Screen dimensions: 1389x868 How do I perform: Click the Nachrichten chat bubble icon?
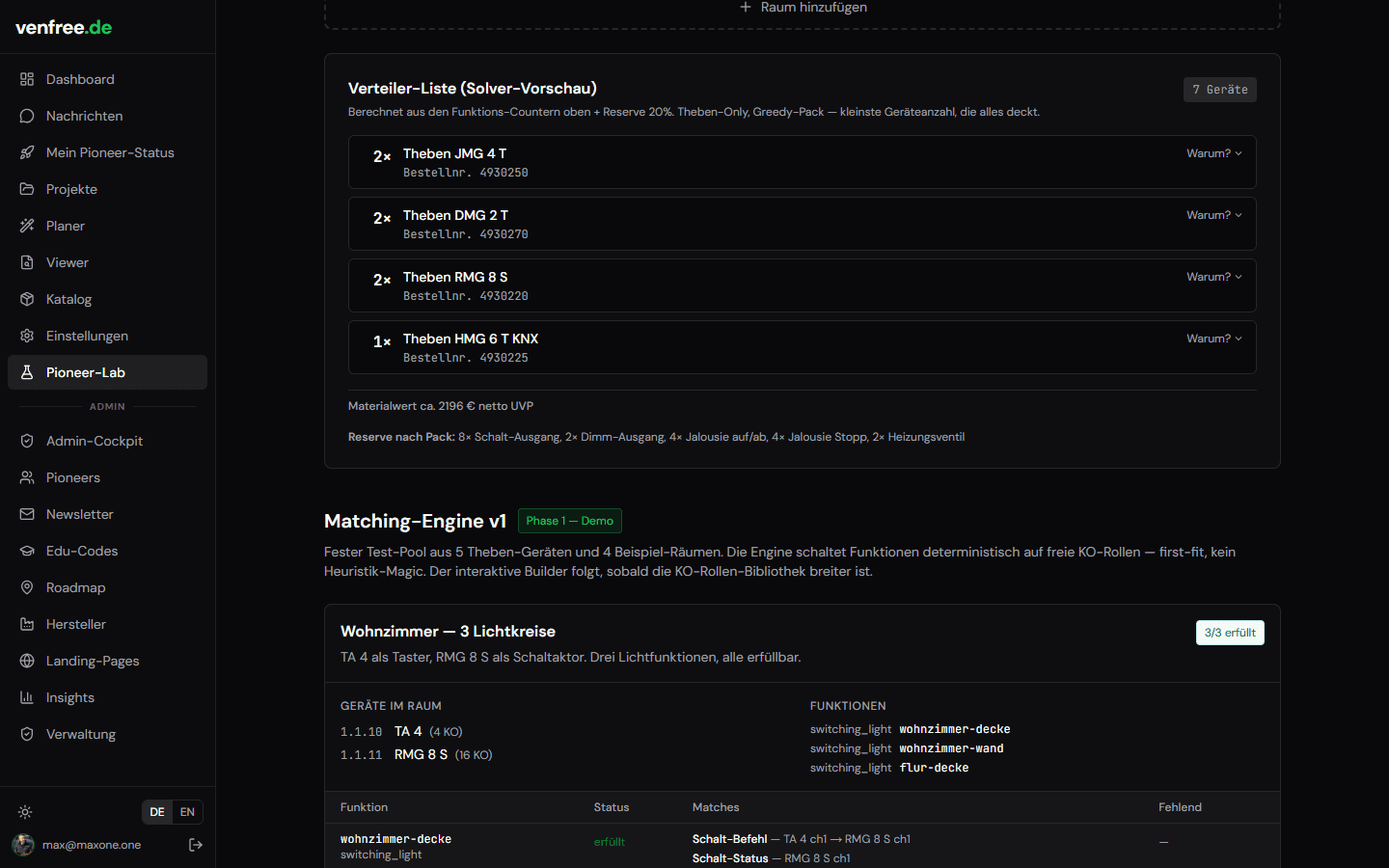[x=27, y=116]
